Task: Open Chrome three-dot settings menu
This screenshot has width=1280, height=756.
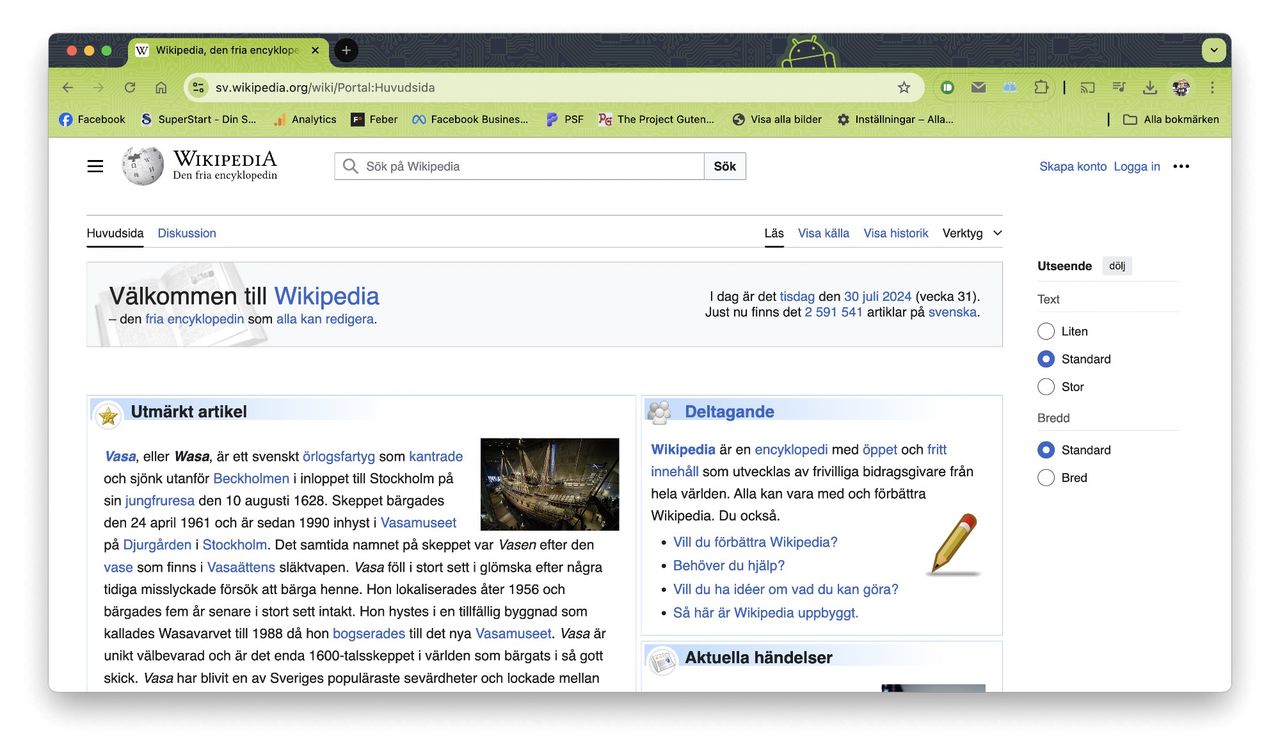Action: tap(1212, 87)
